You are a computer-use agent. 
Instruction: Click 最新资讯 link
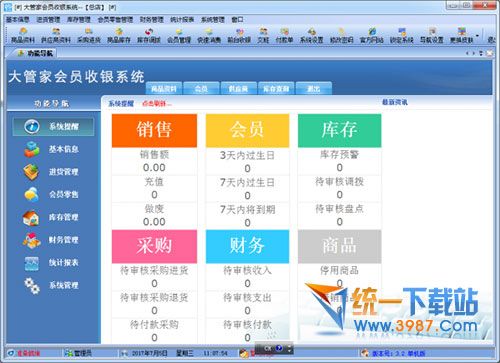[395, 102]
